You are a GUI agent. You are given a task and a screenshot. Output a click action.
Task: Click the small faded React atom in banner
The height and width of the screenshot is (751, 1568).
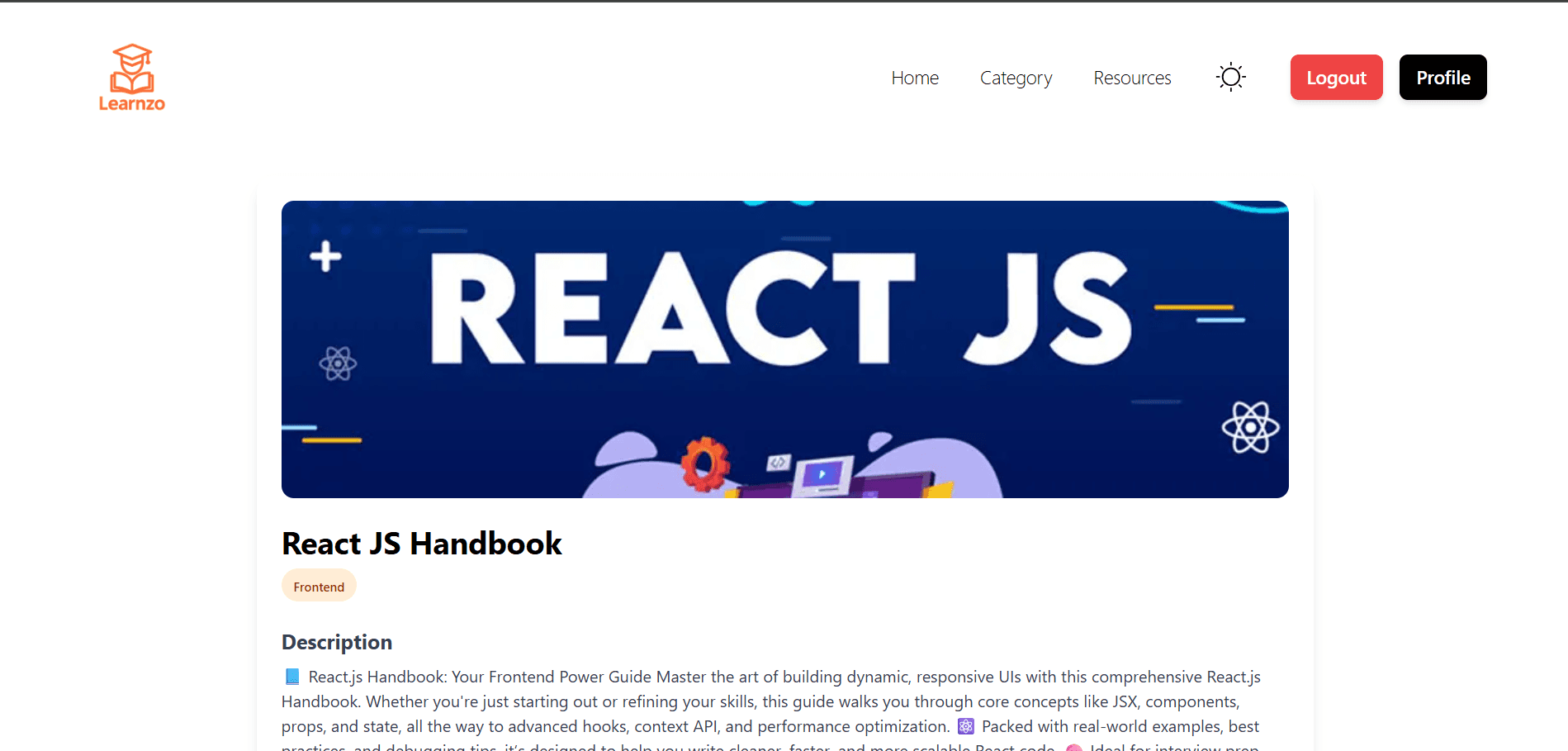pos(338,364)
